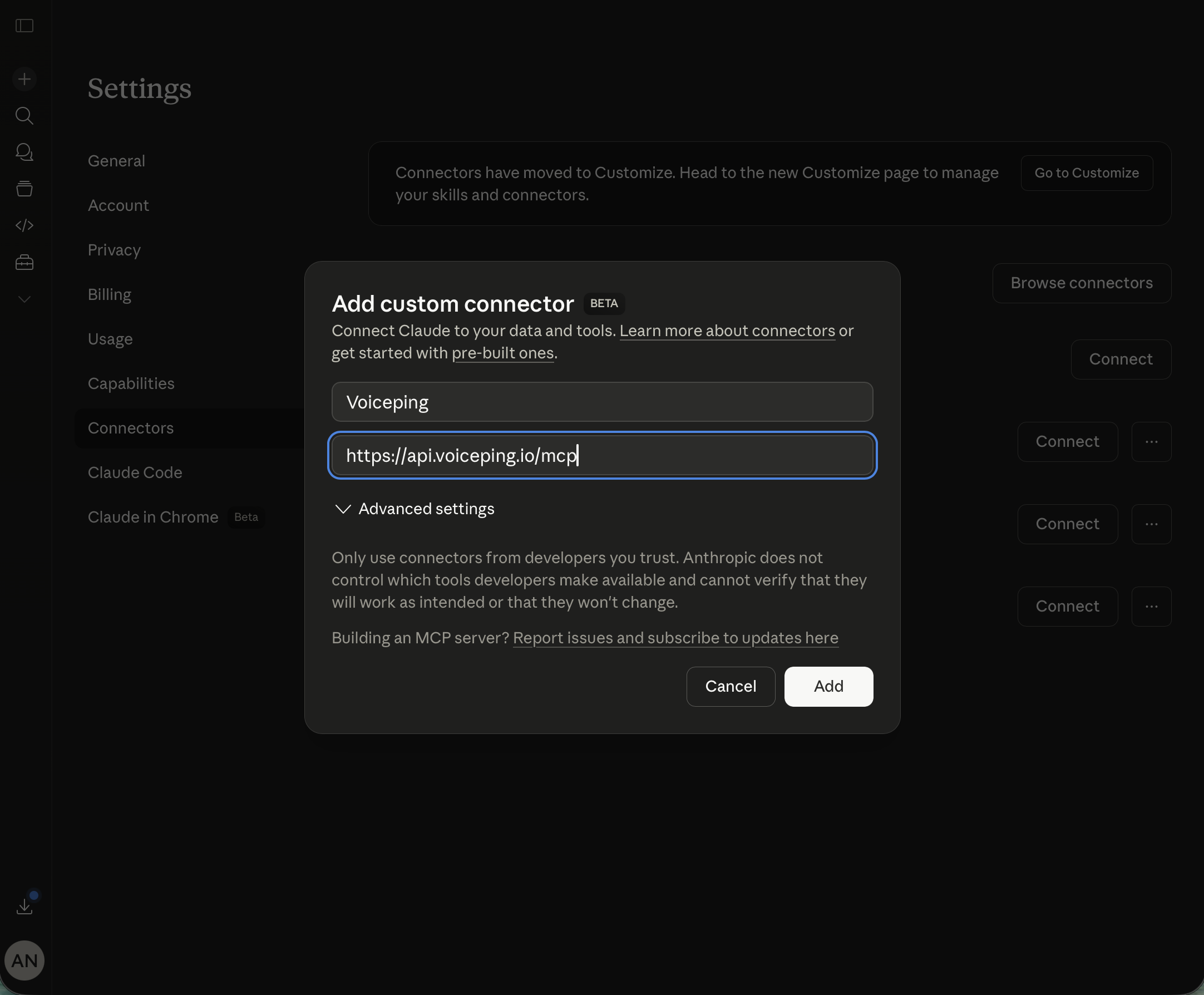
Task: Open search in the sidebar
Action: [24, 116]
